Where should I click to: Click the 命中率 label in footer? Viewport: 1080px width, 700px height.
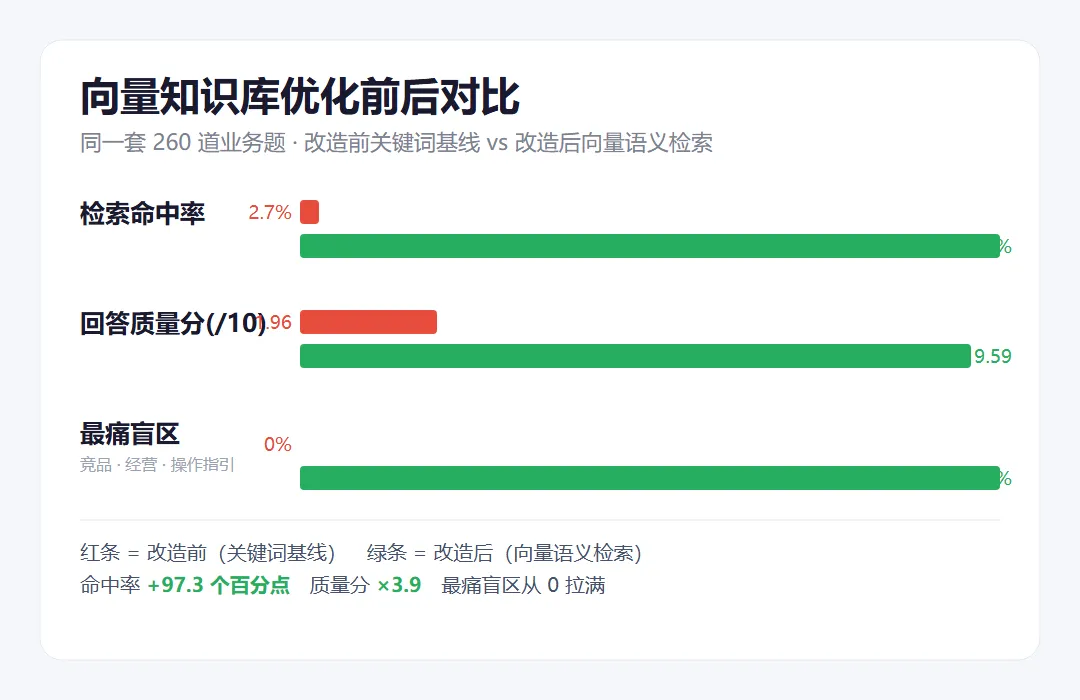(110, 586)
